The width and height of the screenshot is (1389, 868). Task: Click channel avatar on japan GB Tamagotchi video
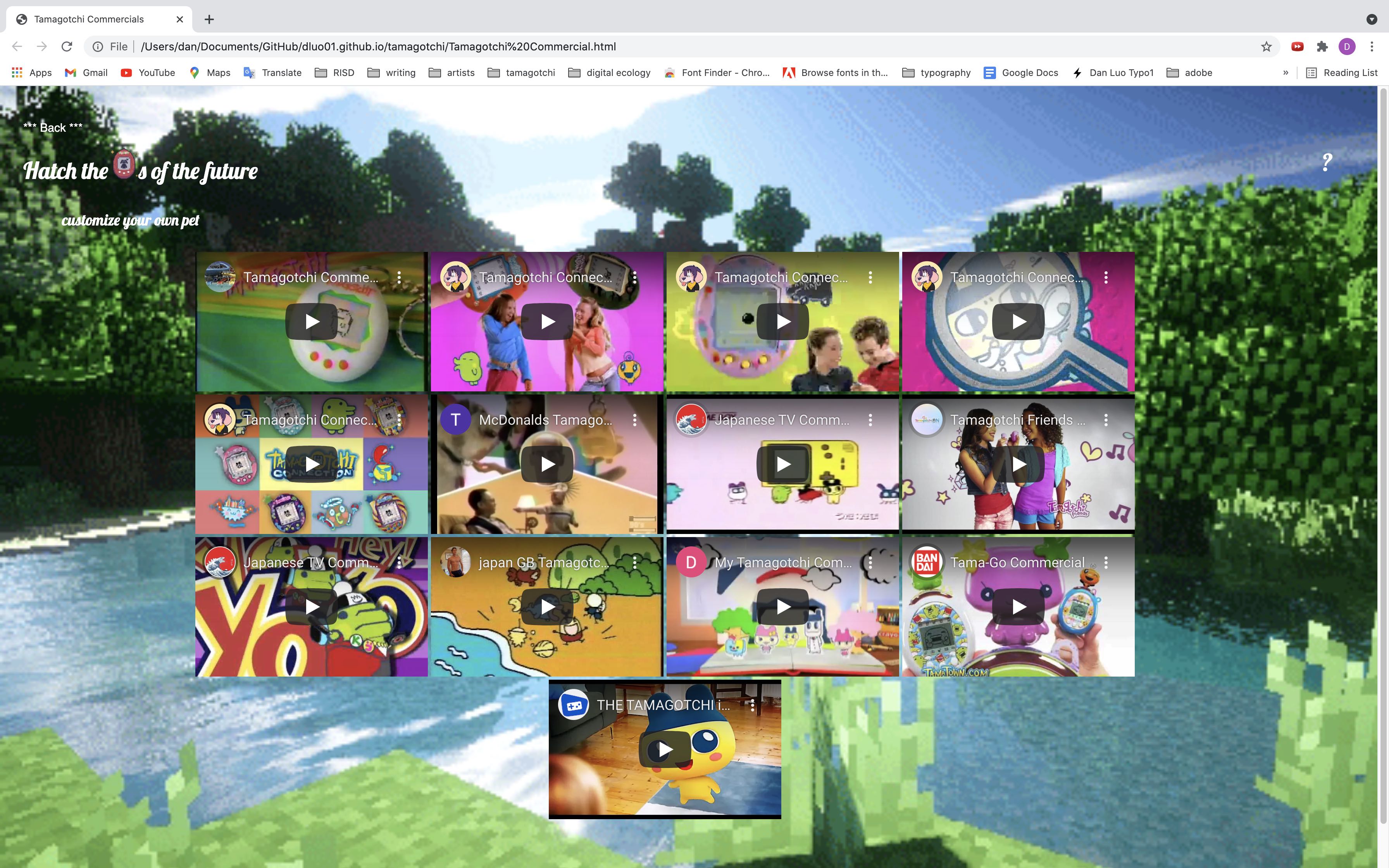(456, 563)
